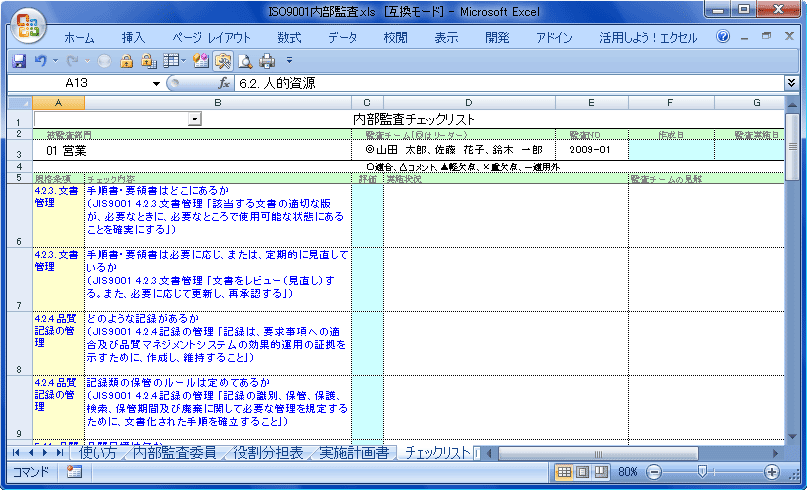Image resolution: width=807 pixels, height=490 pixels.
Task: Open Print Preview magnifier icon
Action: (x=245, y=61)
